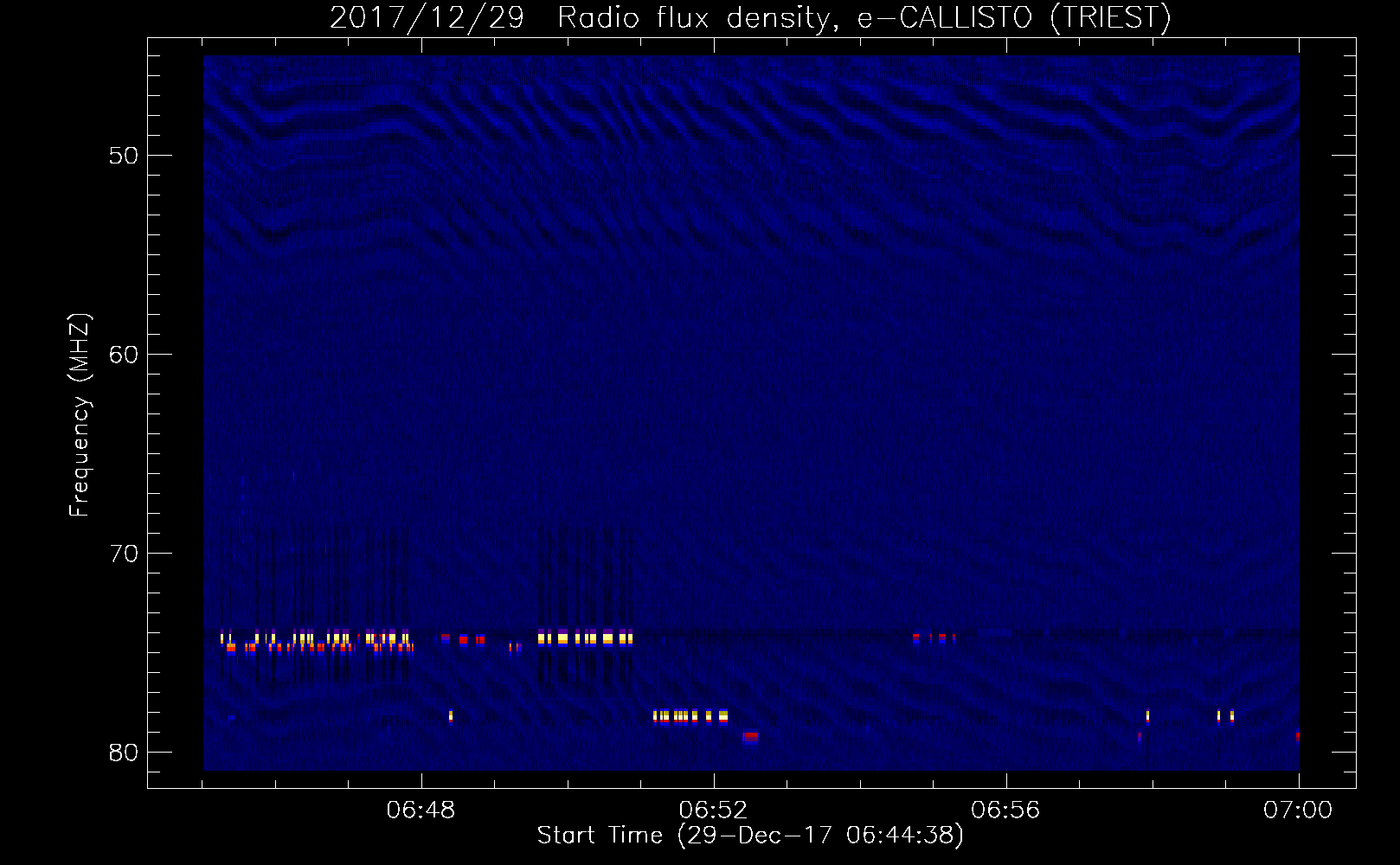Click the '50' frequency tick label

[x=124, y=156]
